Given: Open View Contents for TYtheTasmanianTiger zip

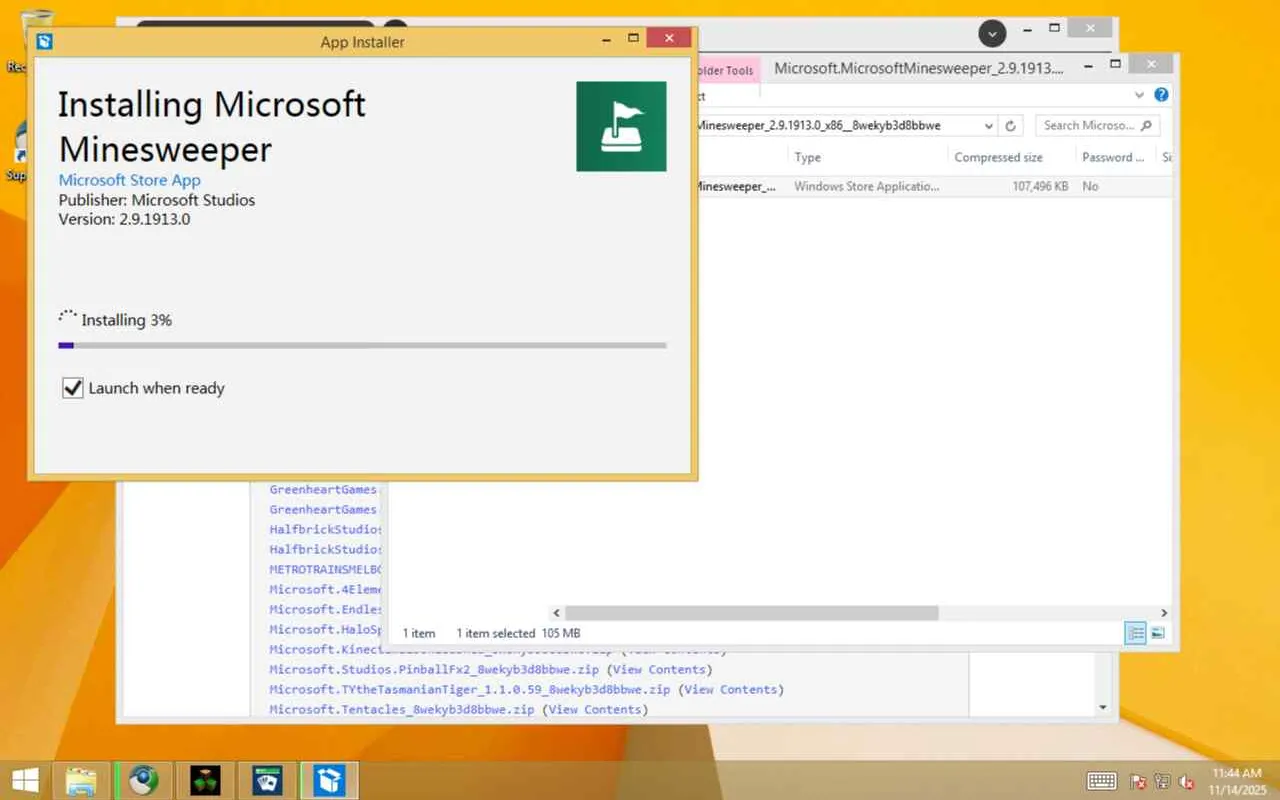Looking at the screenshot, I should point(731,689).
